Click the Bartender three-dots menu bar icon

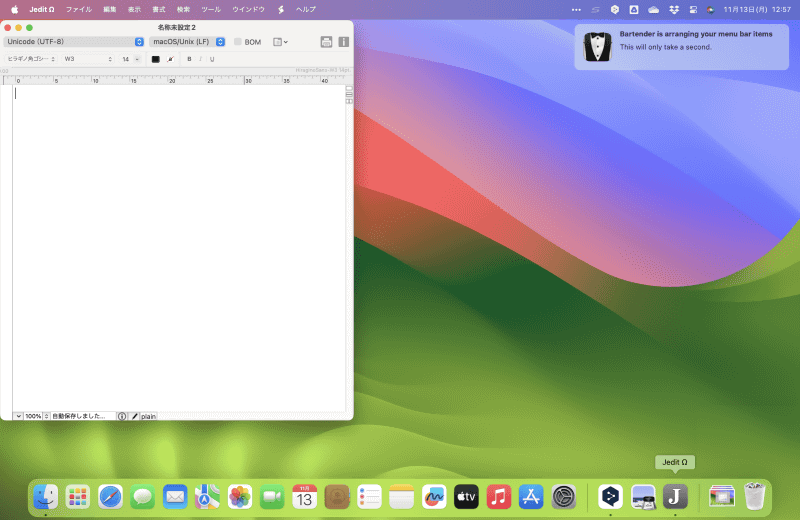point(576,10)
